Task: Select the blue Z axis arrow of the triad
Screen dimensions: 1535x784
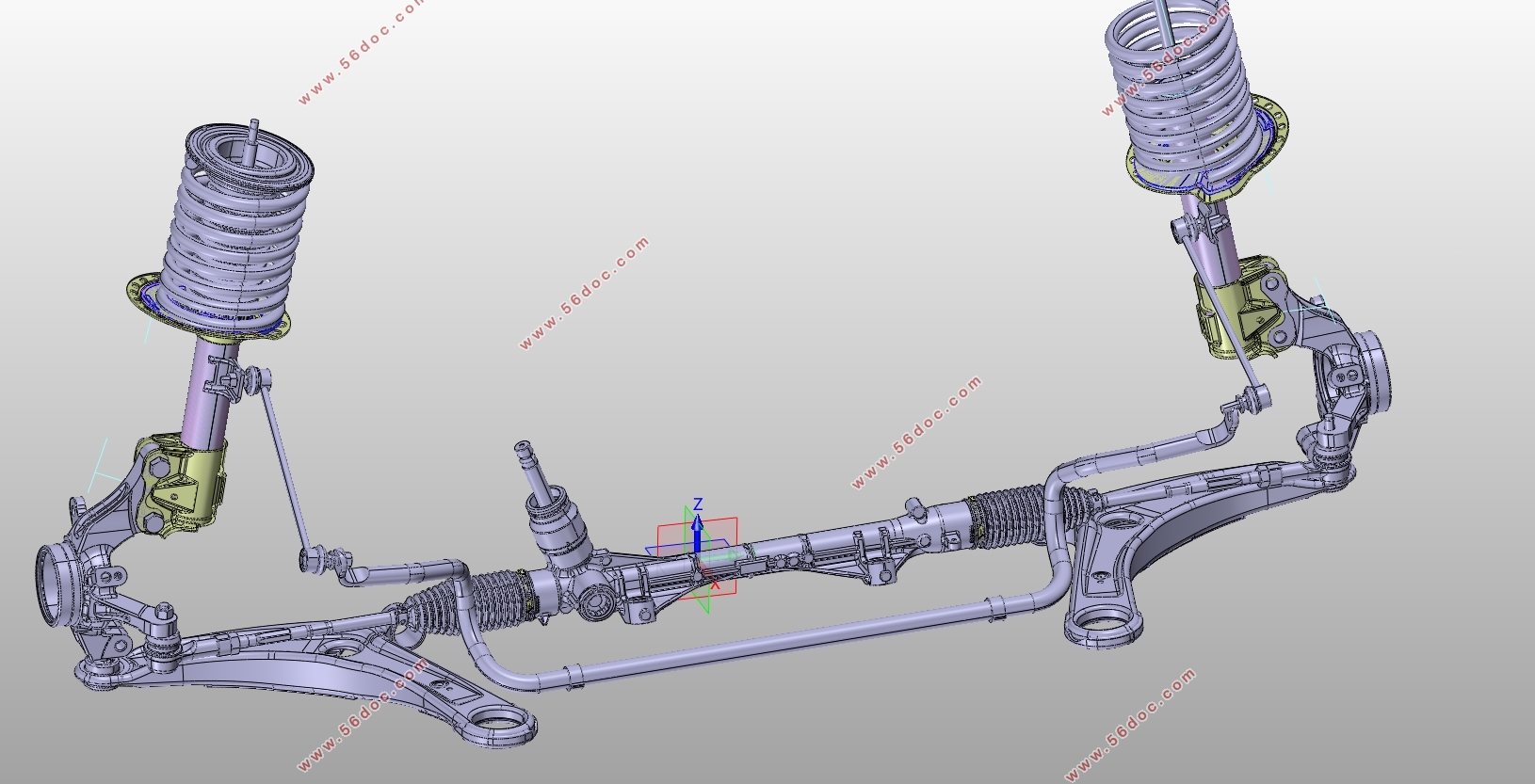Action: 697,533
